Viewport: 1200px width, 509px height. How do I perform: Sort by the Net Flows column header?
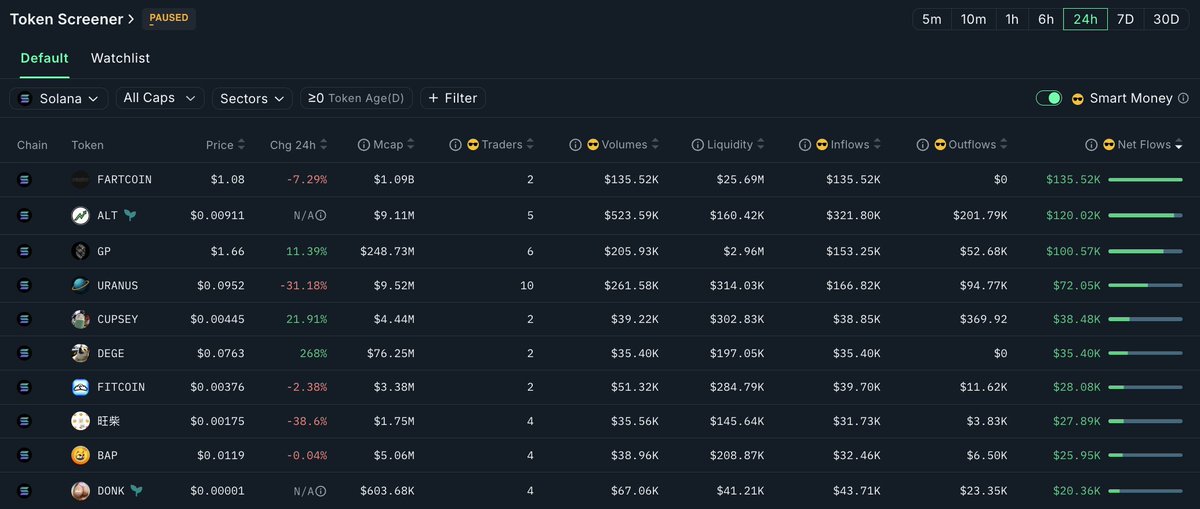[1137, 145]
